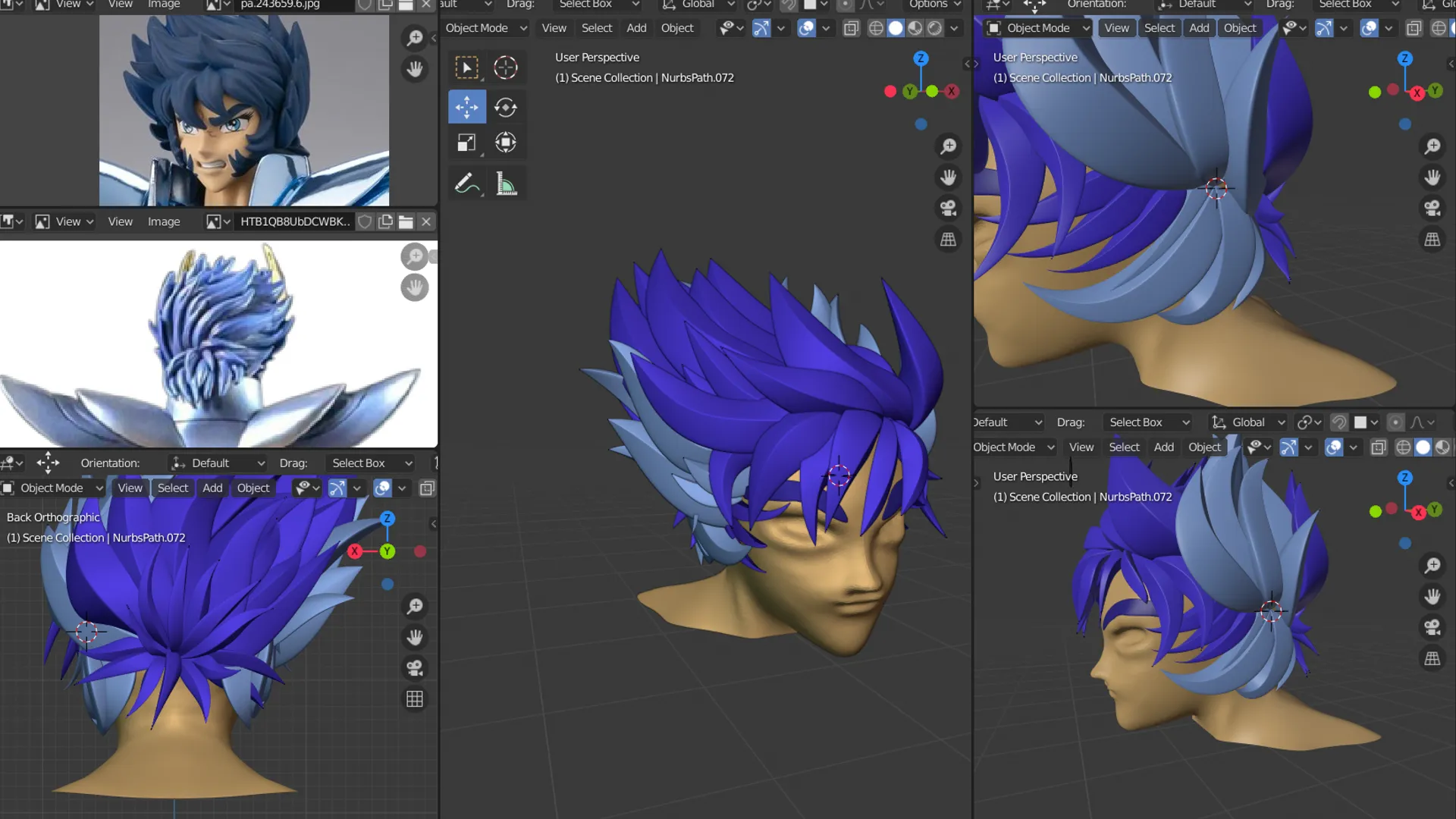Image resolution: width=1456 pixels, height=819 pixels.
Task: Switch center viewport to rendered shading
Action: [935, 28]
